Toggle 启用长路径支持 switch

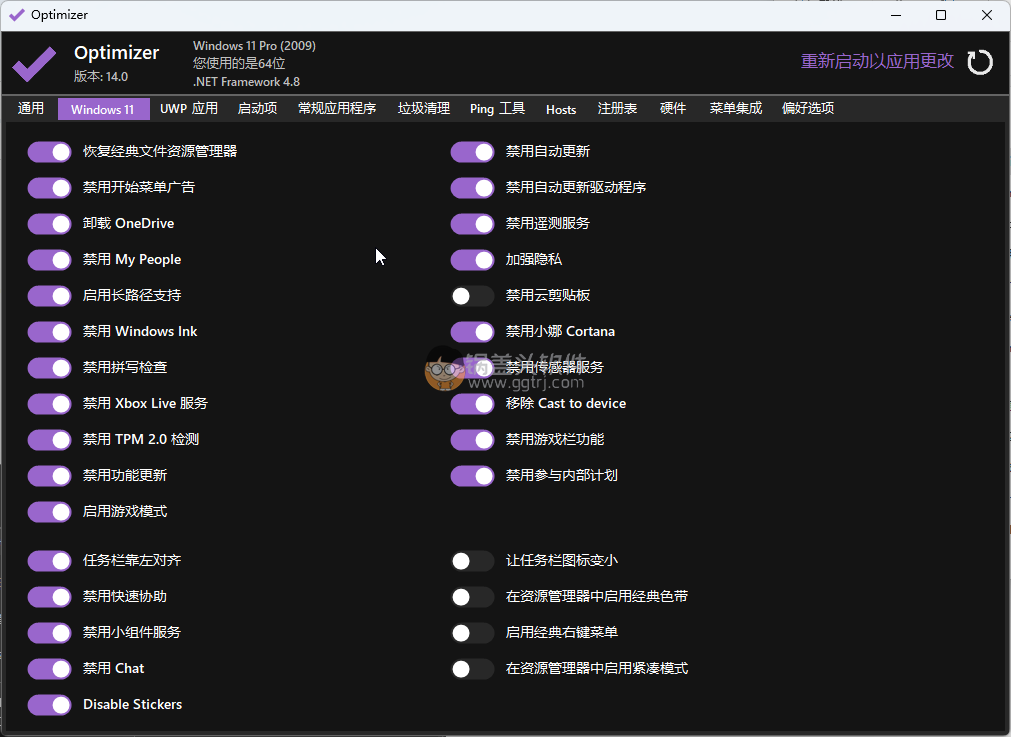pos(50,296)
